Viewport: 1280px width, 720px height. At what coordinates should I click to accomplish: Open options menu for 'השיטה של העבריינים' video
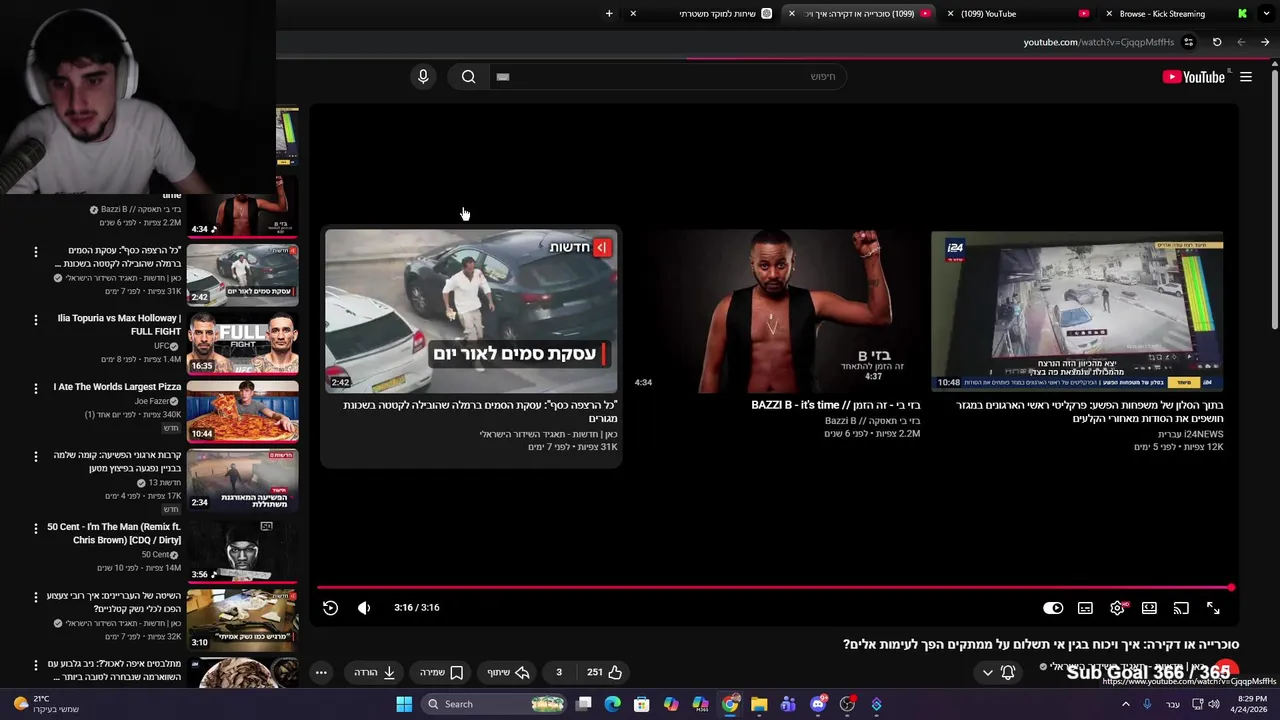[35, 597]
